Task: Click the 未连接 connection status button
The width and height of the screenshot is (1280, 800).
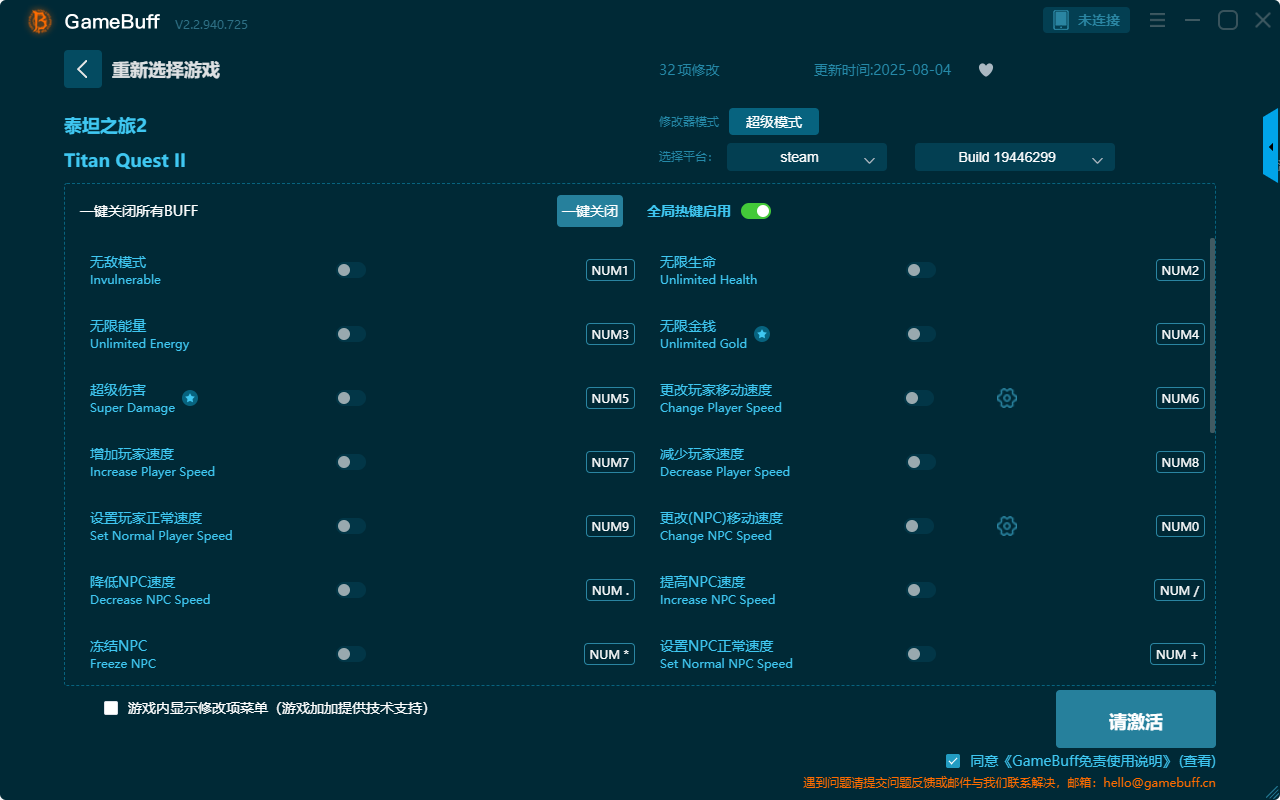Action: [1087, 20]
